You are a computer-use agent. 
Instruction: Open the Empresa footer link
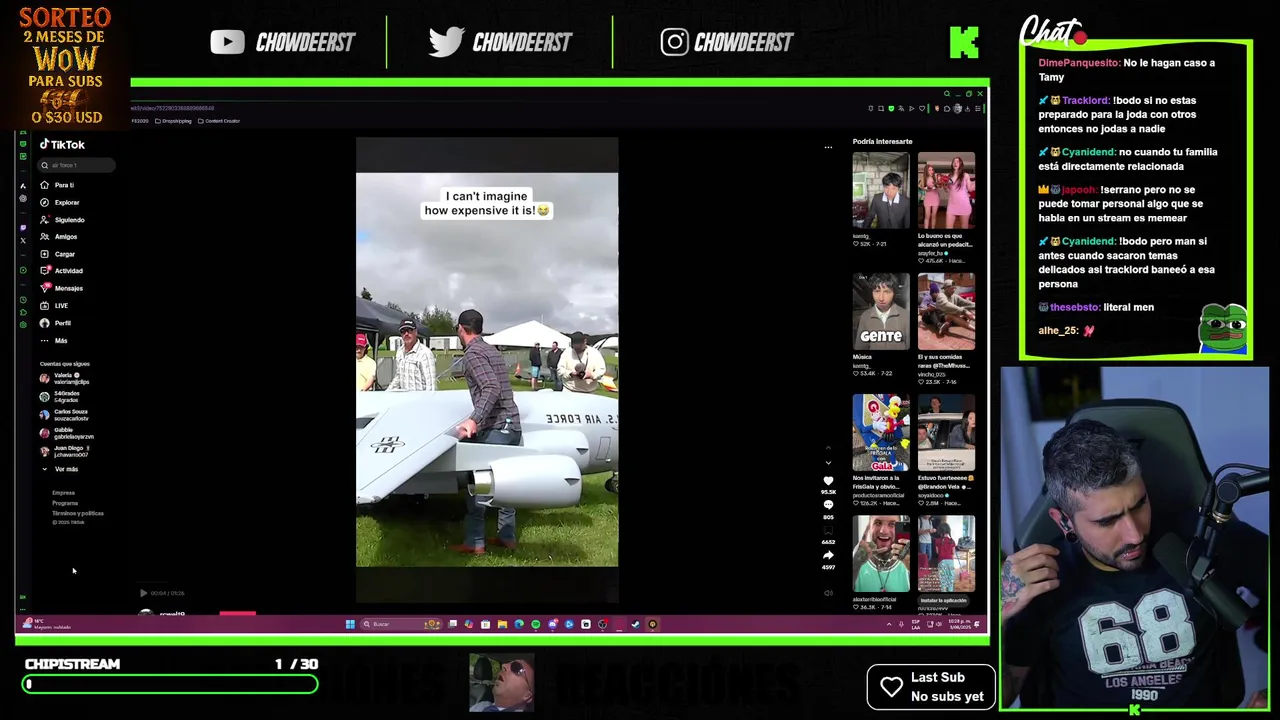(63, 493)
